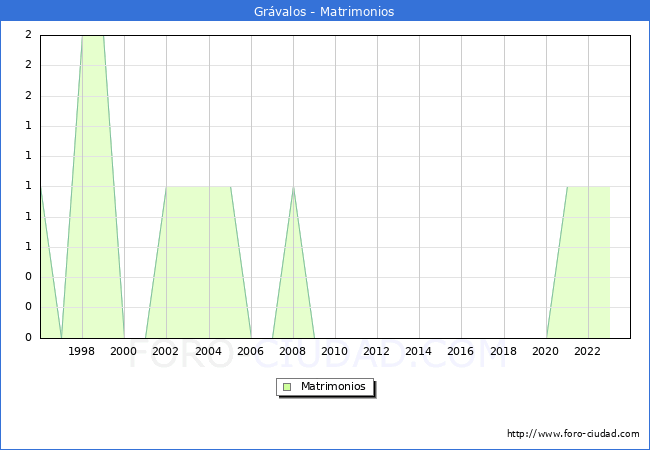The image size is (650, 450).
Task: Click the 2002 label on the x-axis
Action: (166, 351)
